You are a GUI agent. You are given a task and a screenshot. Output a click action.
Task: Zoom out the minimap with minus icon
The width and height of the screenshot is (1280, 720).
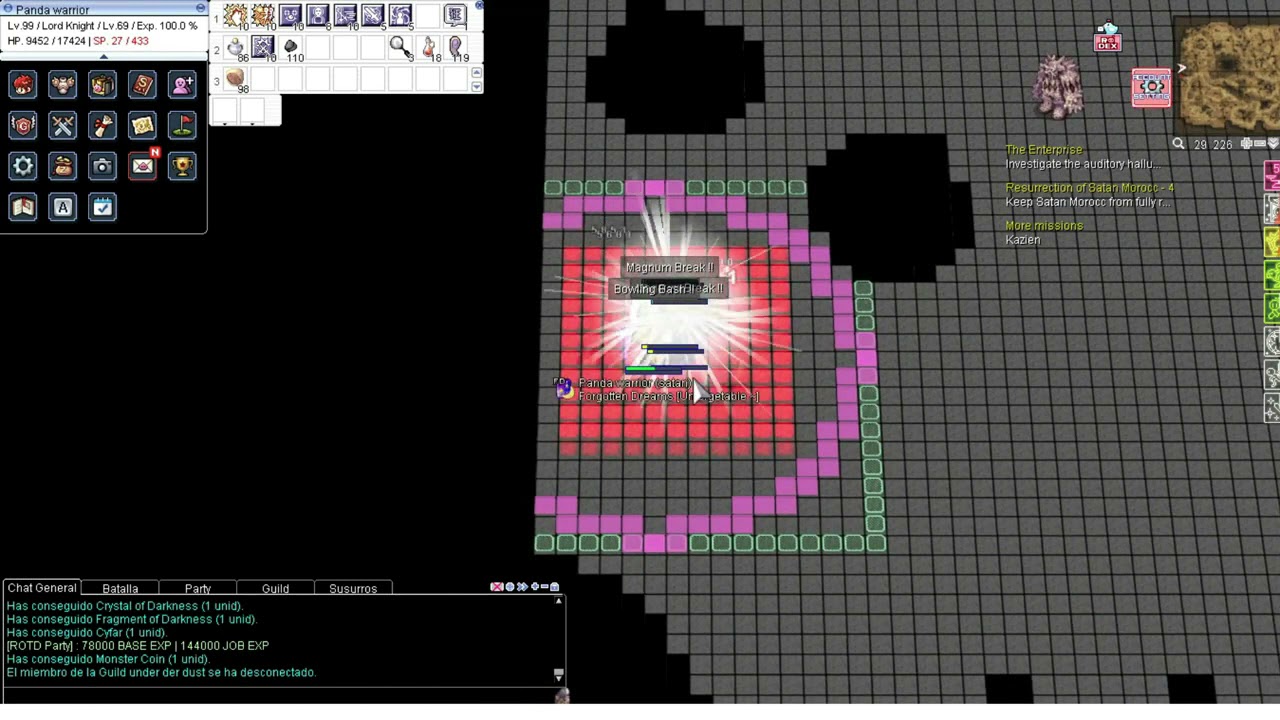tap(1260, 144)
